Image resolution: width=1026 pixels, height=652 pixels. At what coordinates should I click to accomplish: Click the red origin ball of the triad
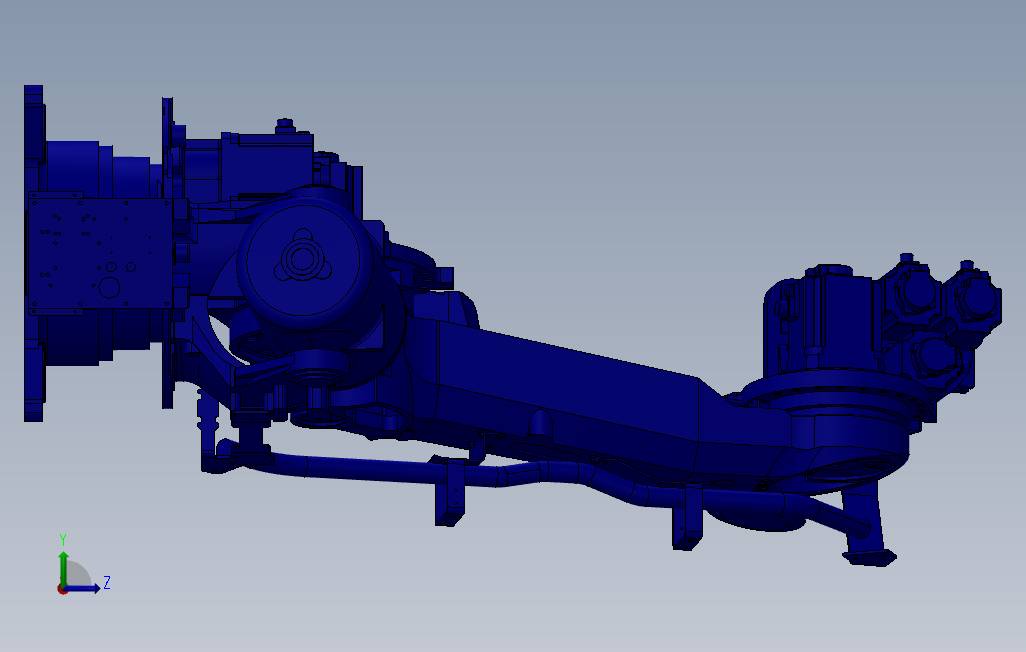(62, 590)
